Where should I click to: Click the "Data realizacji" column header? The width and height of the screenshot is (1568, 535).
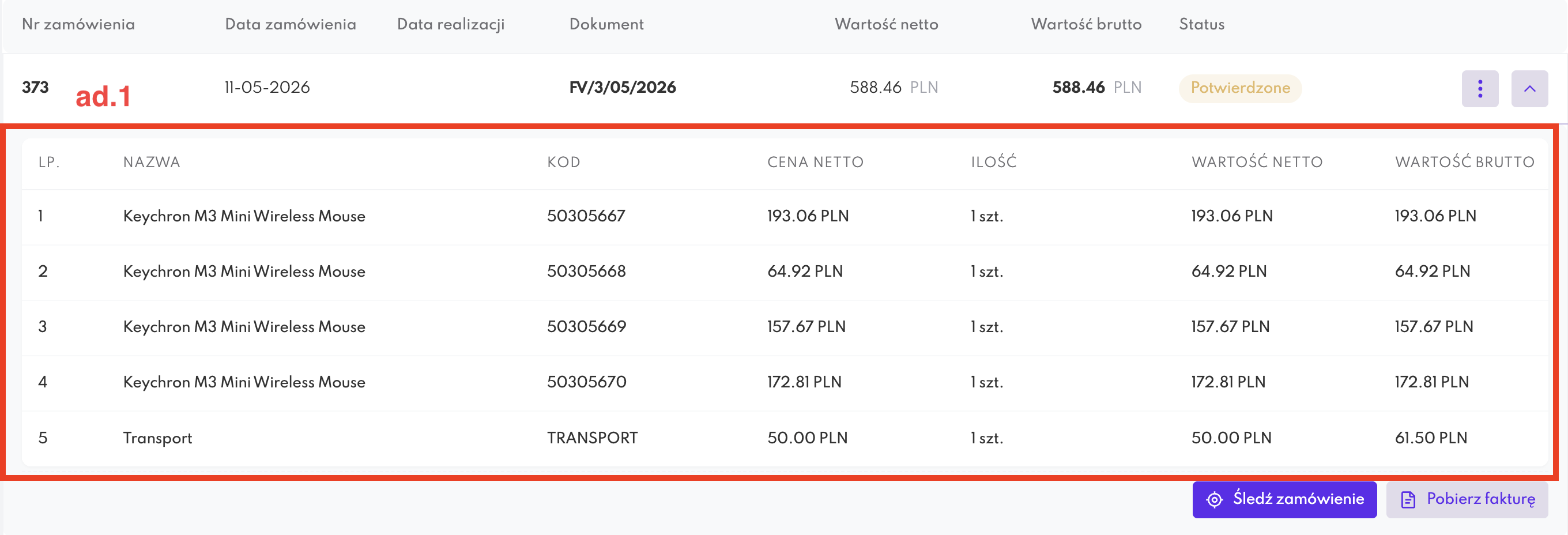pyautogui.click(x=450, y=24)
